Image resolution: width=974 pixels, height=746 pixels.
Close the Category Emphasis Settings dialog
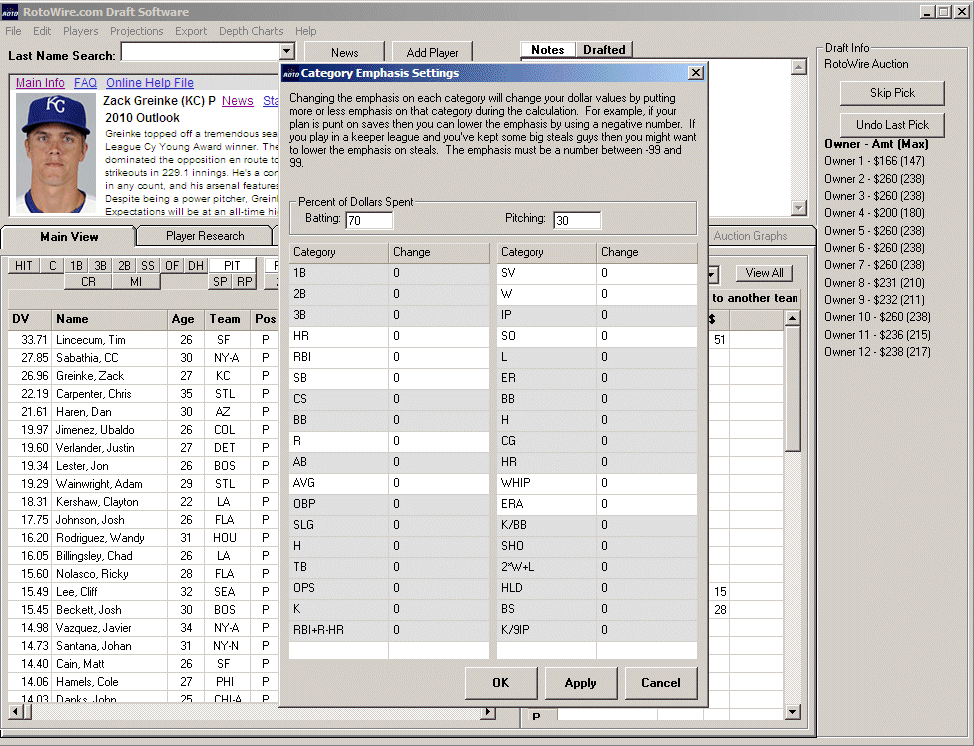click(x=696, y=73)
